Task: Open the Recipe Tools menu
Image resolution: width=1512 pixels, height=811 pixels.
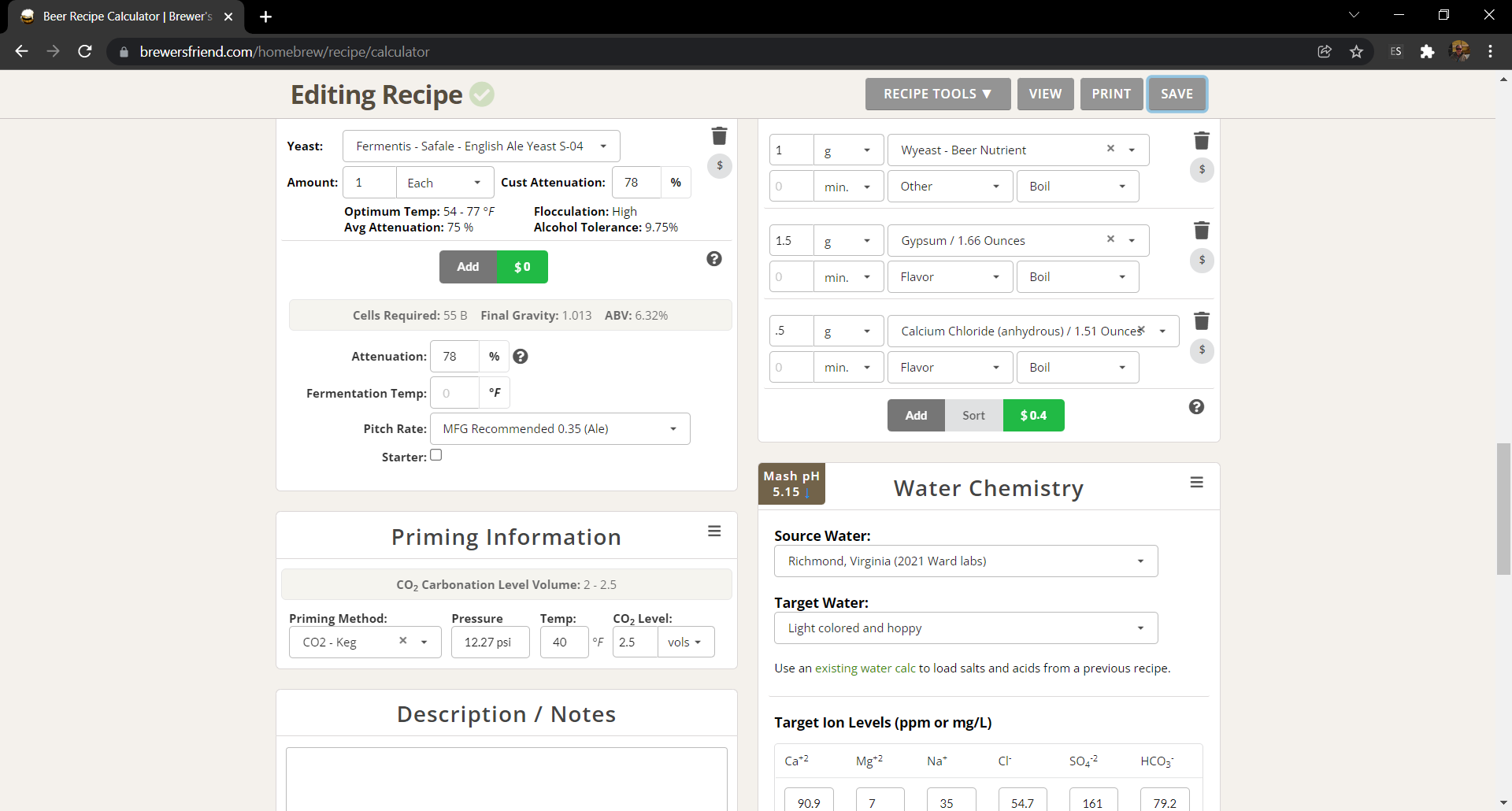Action: 937,94
